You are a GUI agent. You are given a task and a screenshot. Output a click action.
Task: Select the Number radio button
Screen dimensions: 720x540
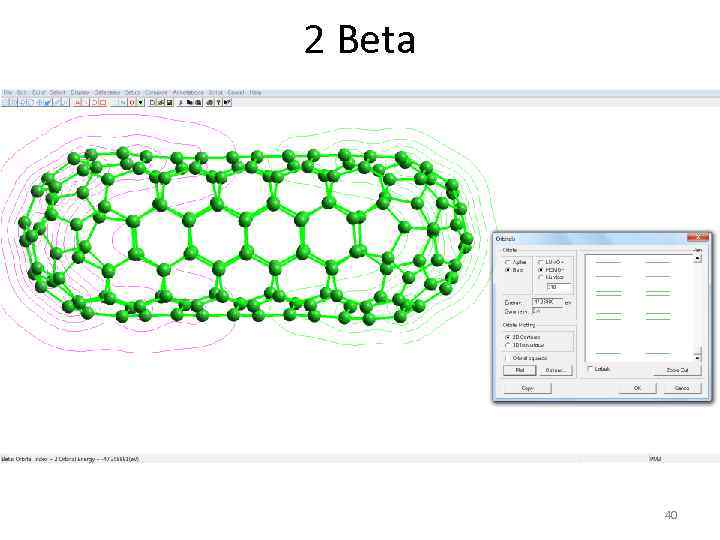tap(550, 277)
